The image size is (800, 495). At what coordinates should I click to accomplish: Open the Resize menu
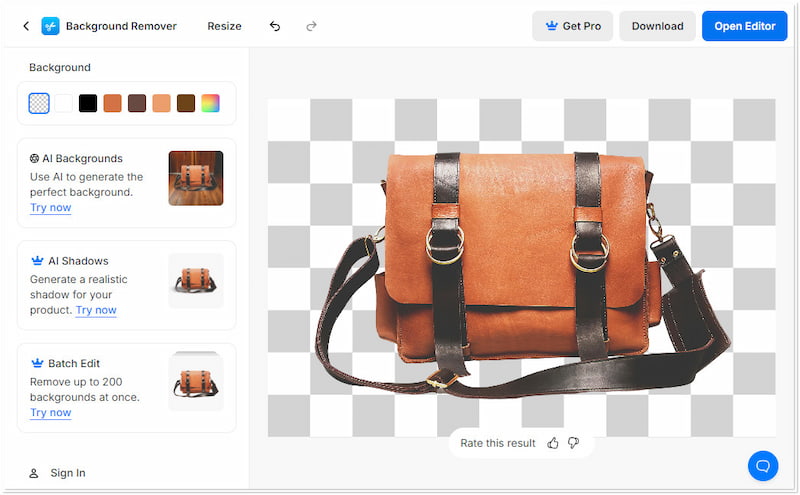pyautogui.click(x=224, y=26)
